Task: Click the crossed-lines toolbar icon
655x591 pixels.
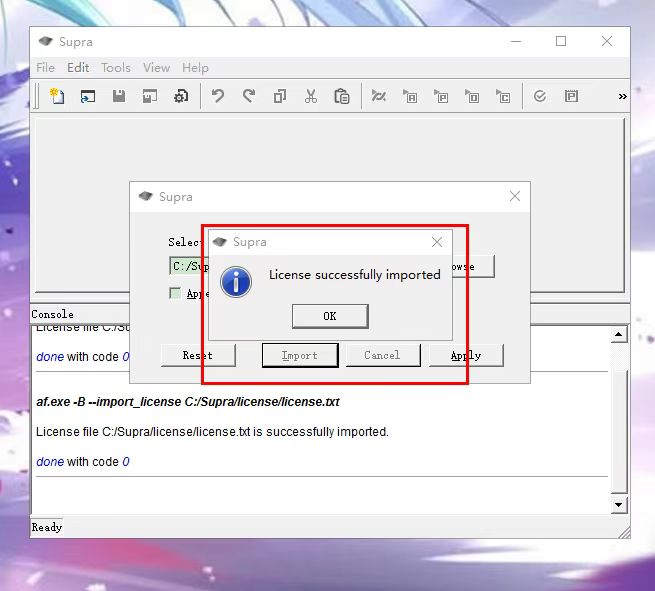Action: click(x=378, y=96)
